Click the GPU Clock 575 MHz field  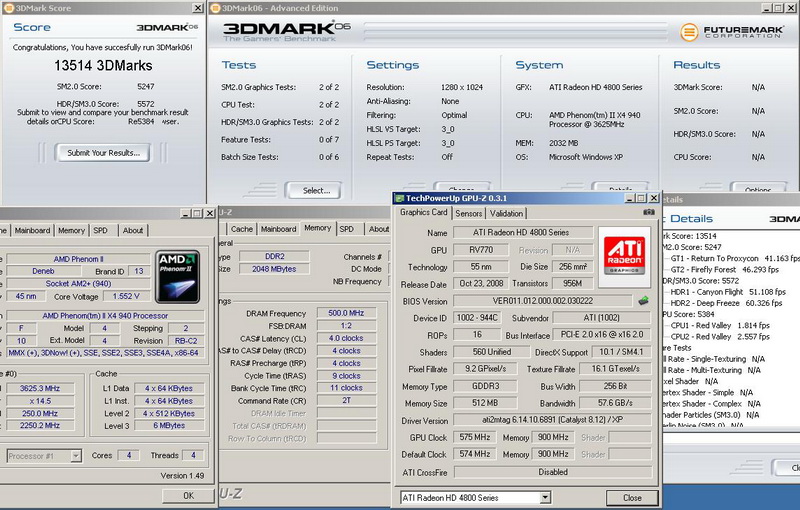tap(474, 437)
